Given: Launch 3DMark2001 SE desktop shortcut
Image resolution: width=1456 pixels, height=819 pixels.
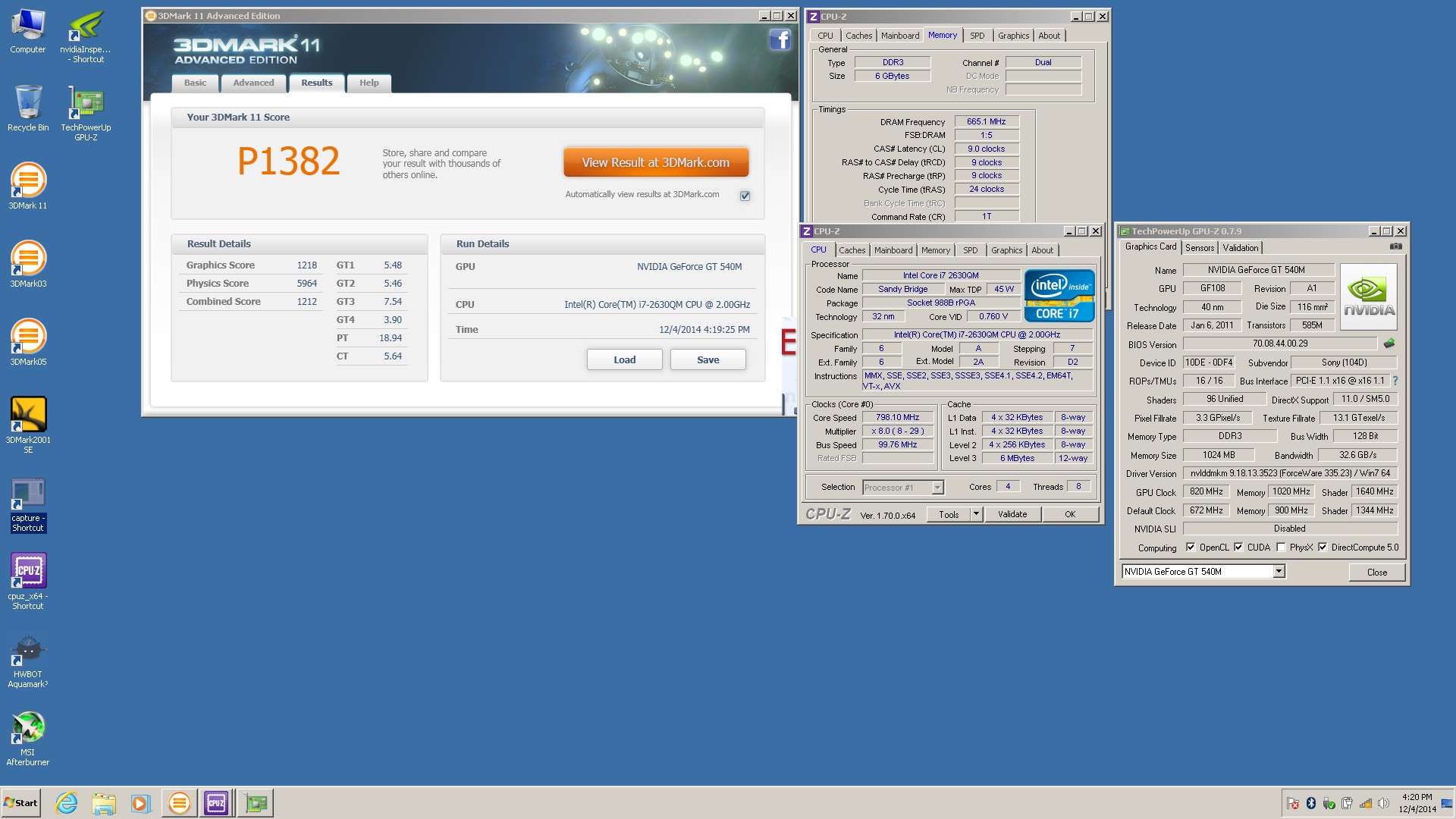Looking at the screenshot, I should (28, 425).
